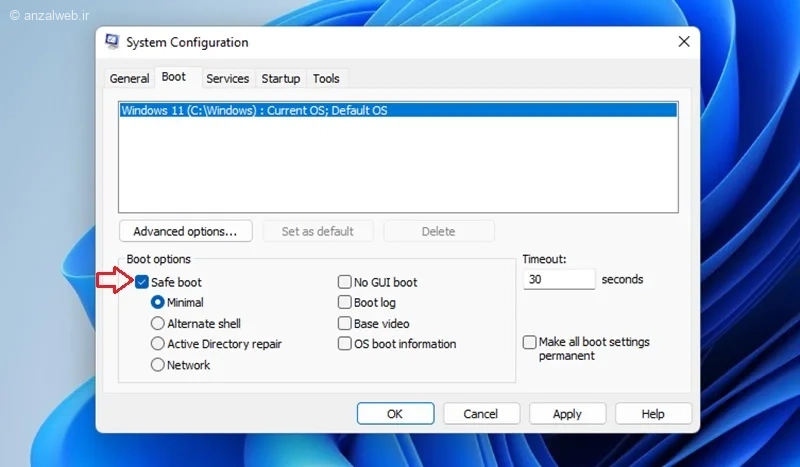The width and height of the screenshot is (800, 467).
Task: Enable the Base video checkbox
Action: (x=344, y=323)
